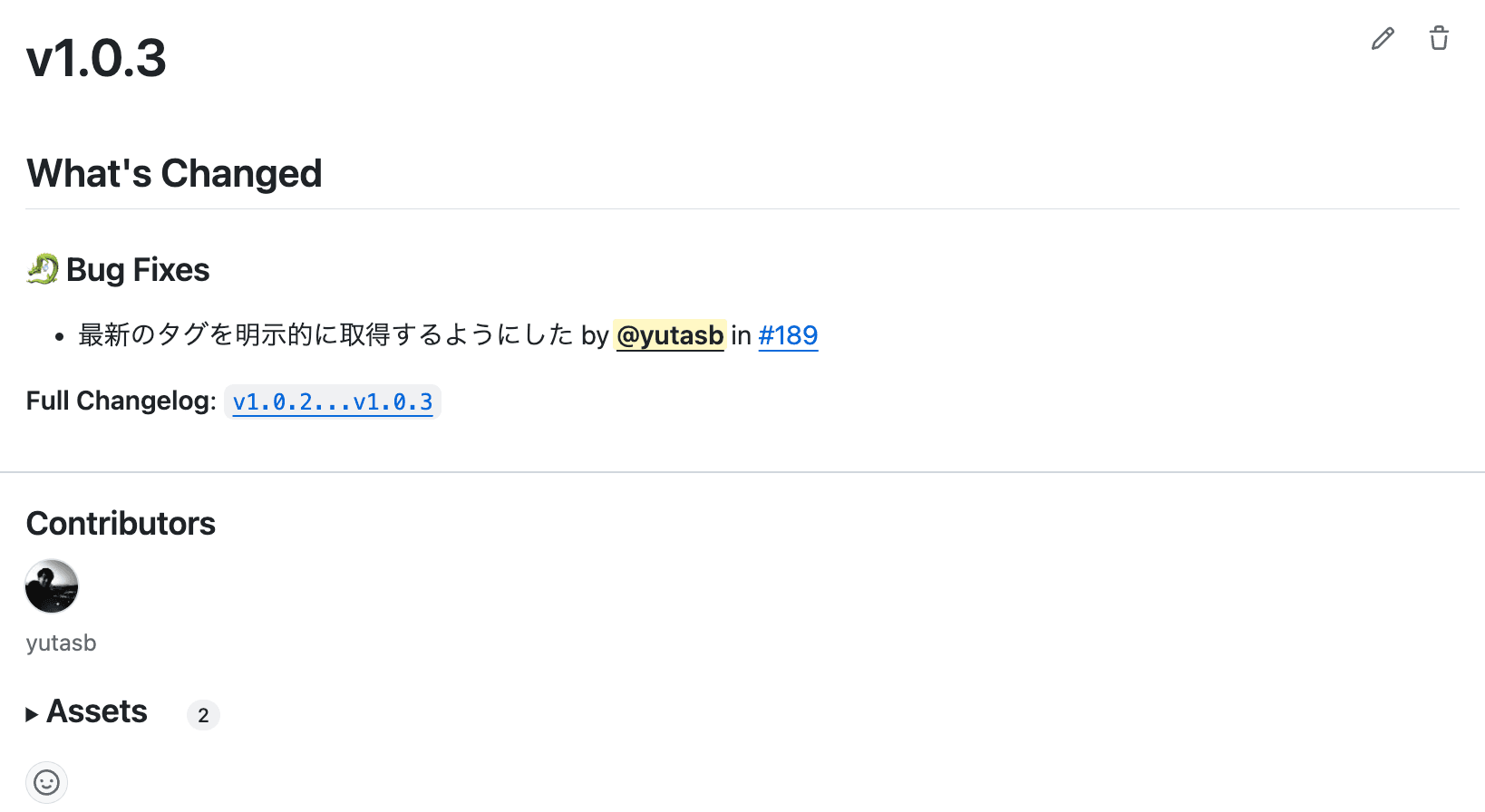The image size is (1485, 812).
Task: Click yutasb's profile avatar
Action: pos(51,586)
